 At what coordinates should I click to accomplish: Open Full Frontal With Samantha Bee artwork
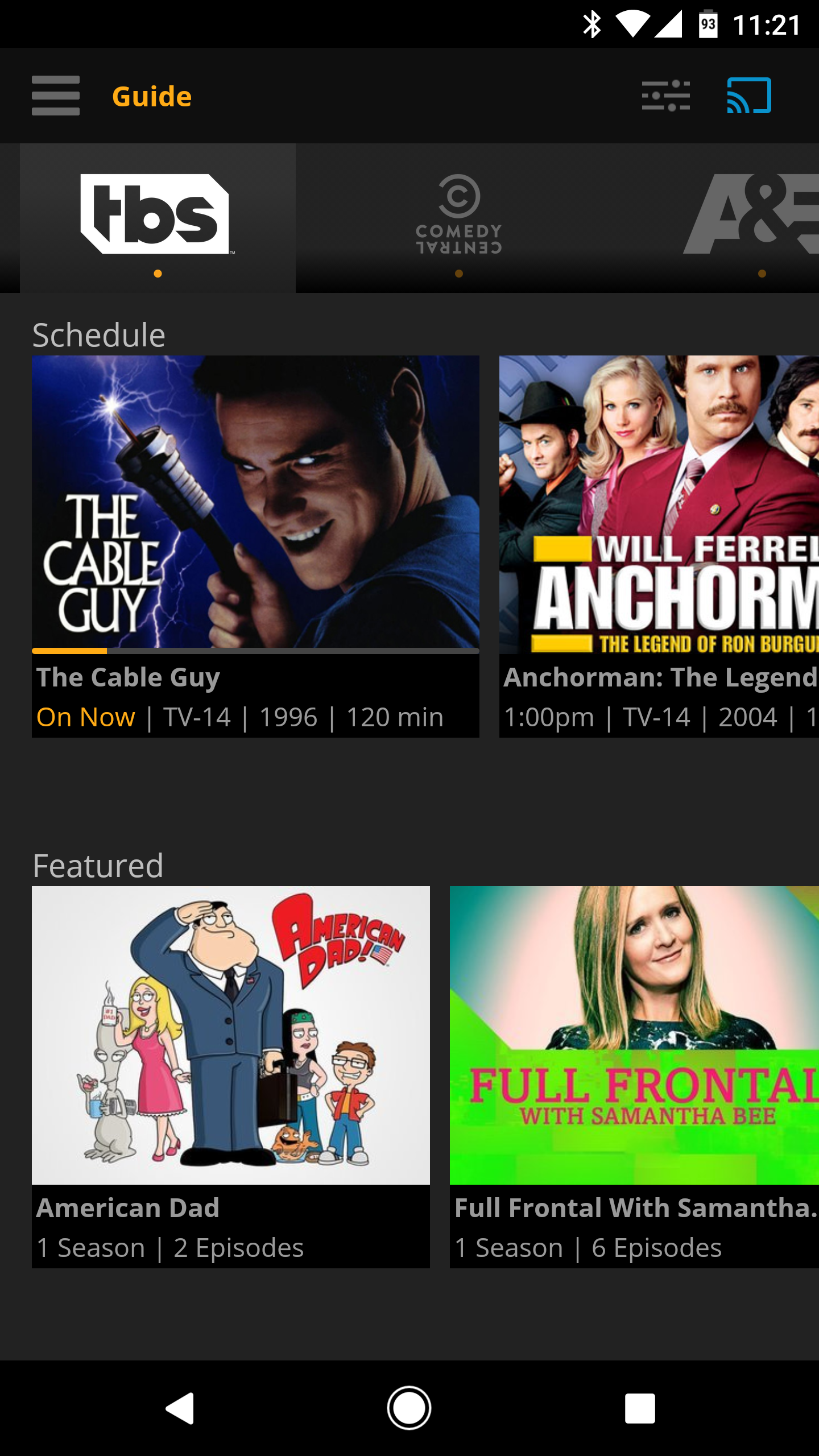pyautogui.click(x=634, y=1035)
